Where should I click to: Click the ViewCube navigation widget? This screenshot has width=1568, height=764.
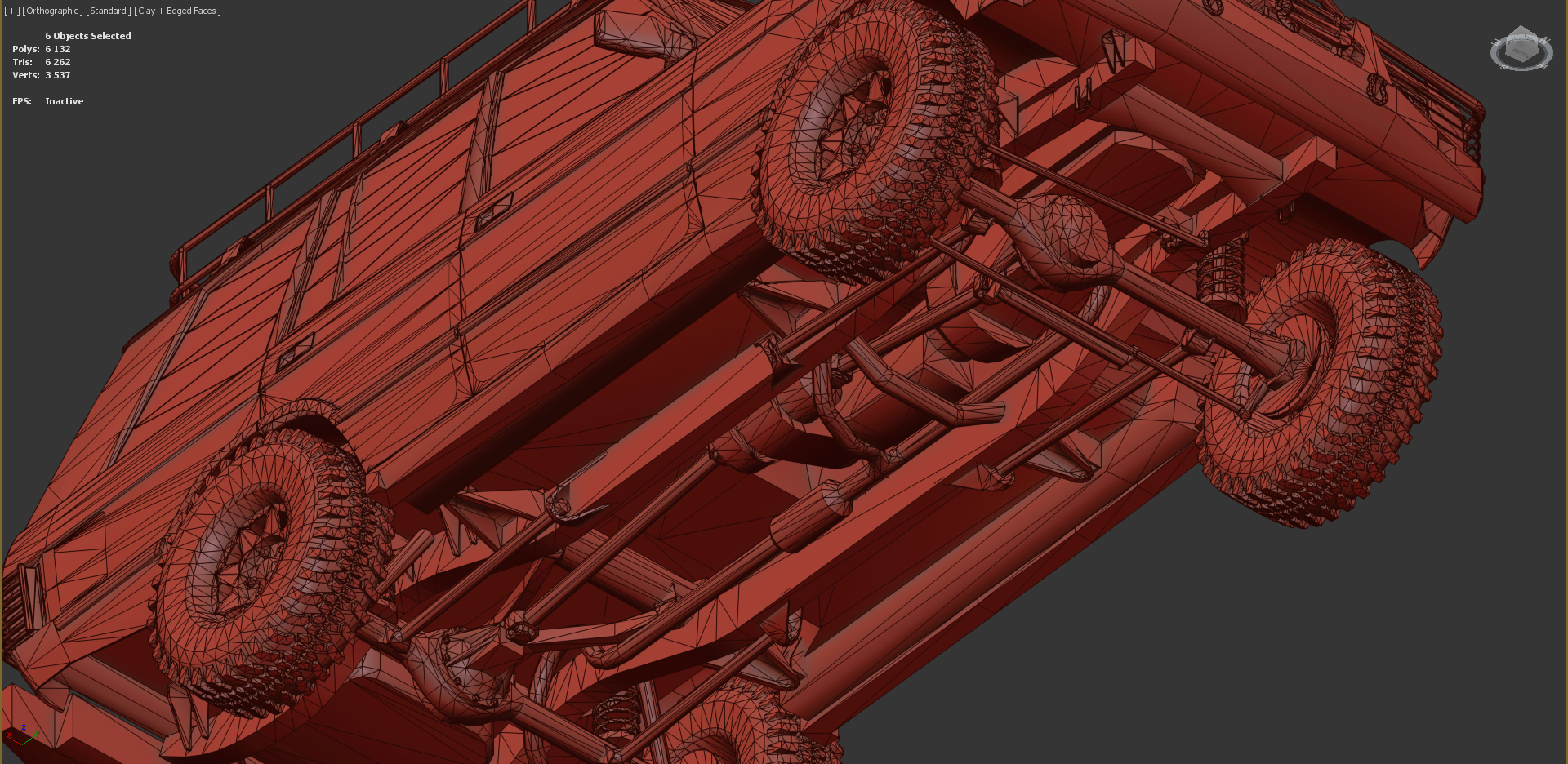(x=1521, y=50)
